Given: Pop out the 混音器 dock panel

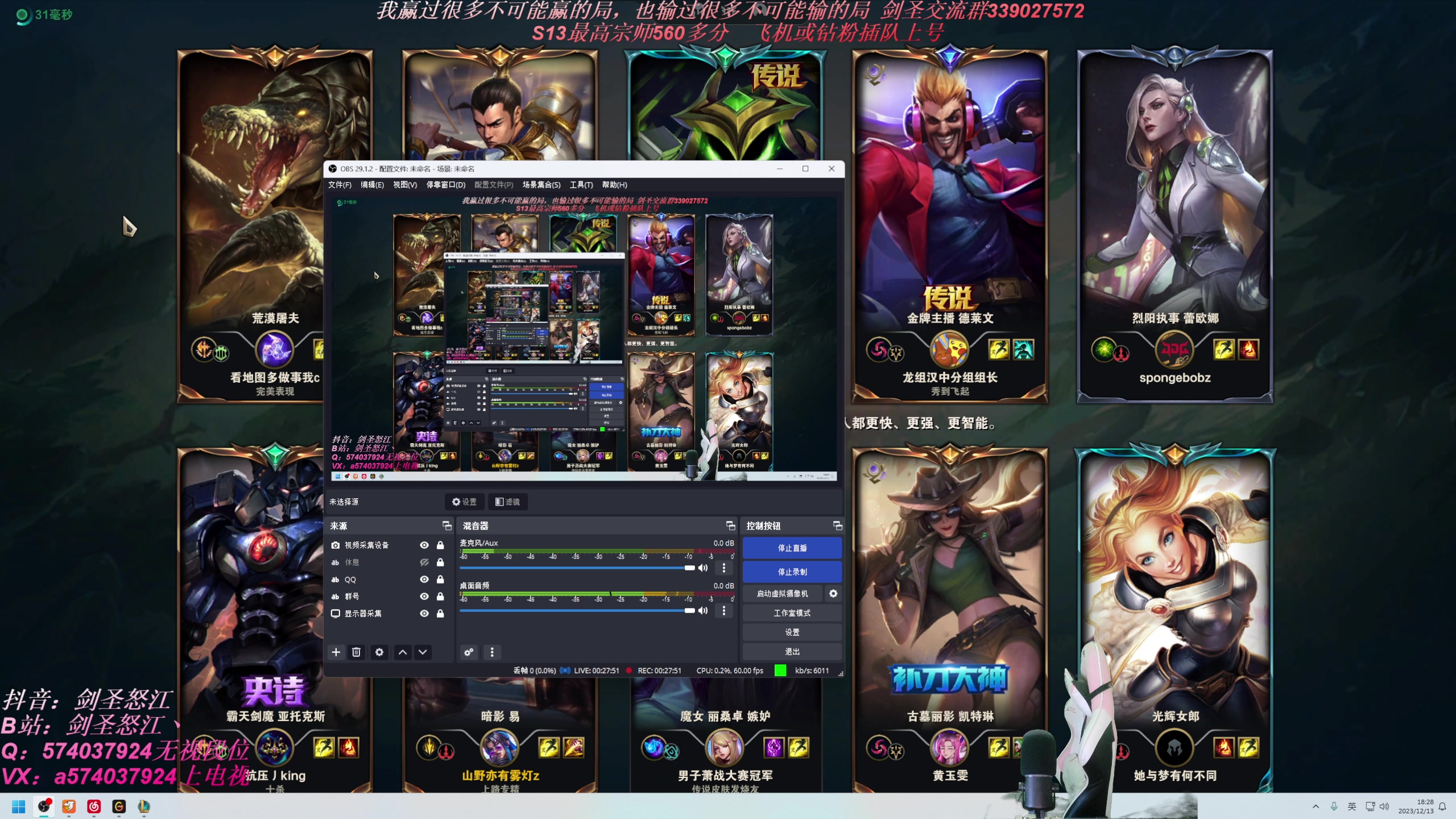Looking at the screenshot, I should tap(730, 526).
